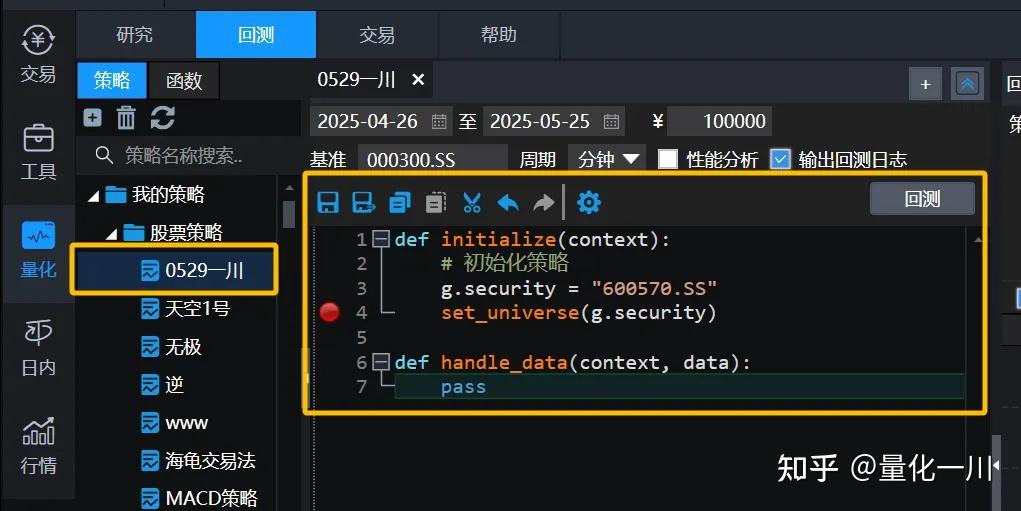Click the capital amount field 100000
Screen dimensions: 1021x511
tap(720, 121)
